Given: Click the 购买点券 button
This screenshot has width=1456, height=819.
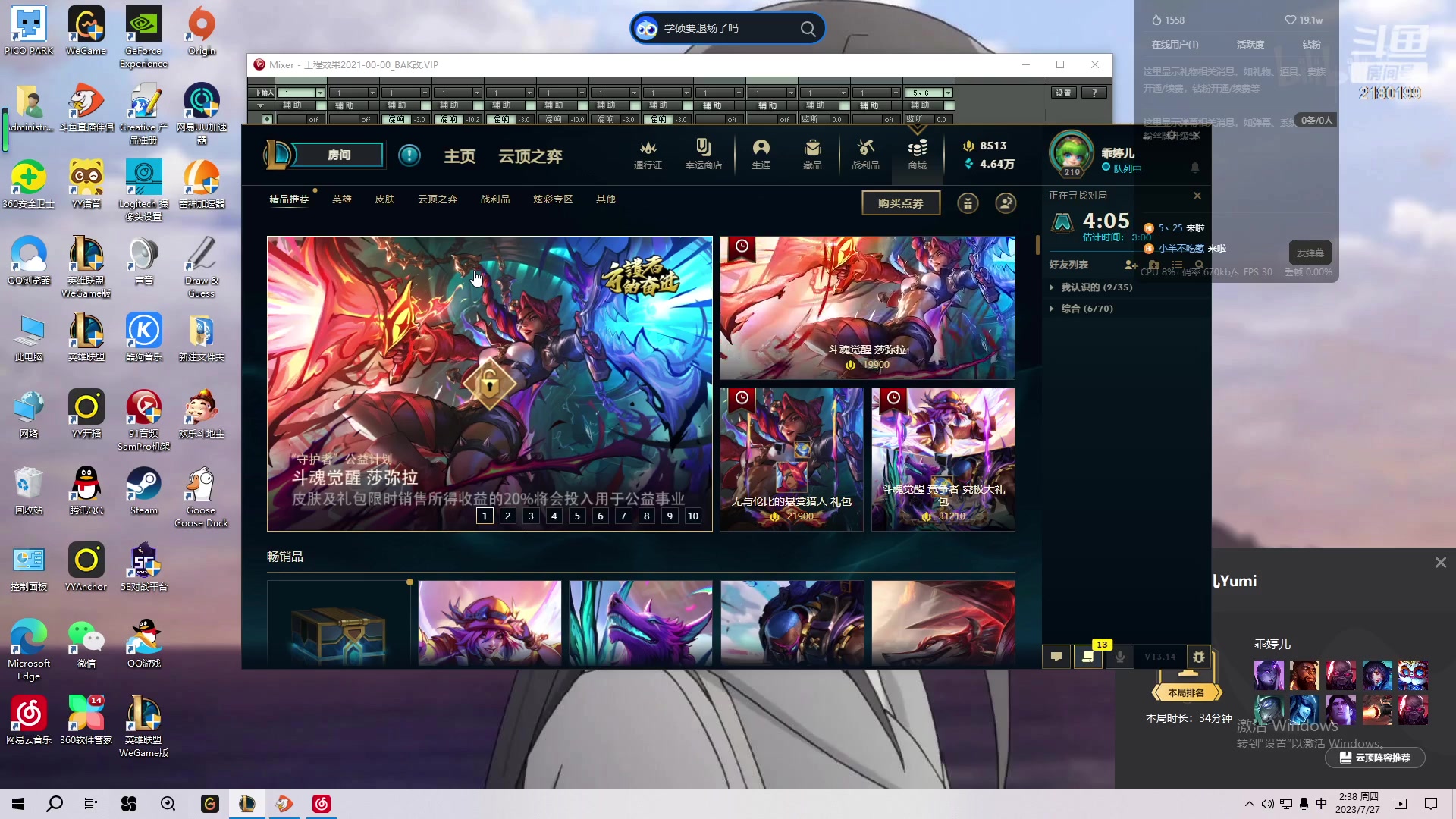Looking at the screenshot, I should pyautogui.click(x=901, y=203).
